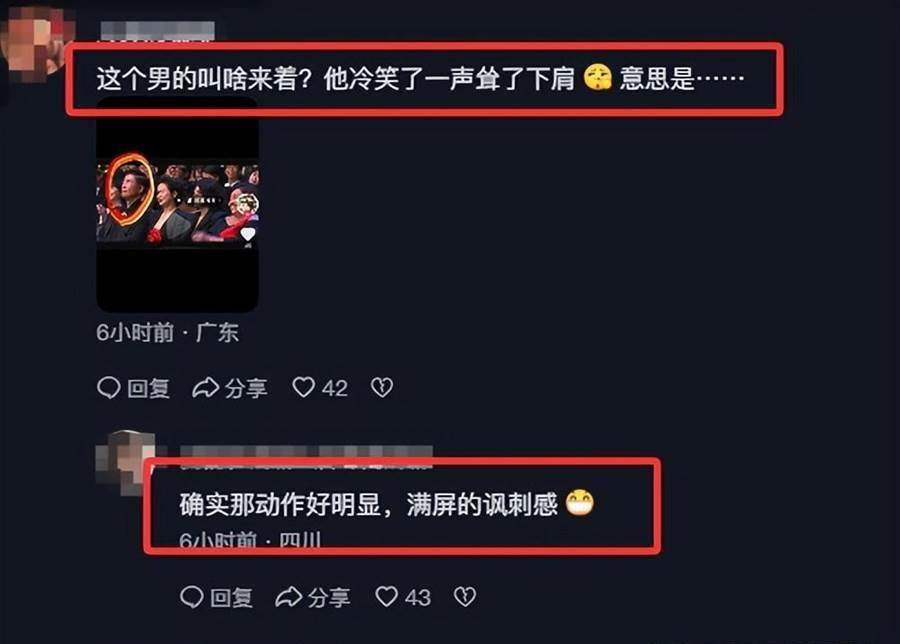Click the first commenter's blurred username

(157, 31)
